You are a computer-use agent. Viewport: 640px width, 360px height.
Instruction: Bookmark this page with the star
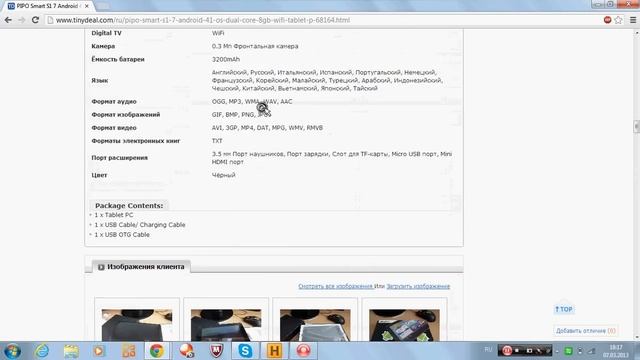coord(618,20)
